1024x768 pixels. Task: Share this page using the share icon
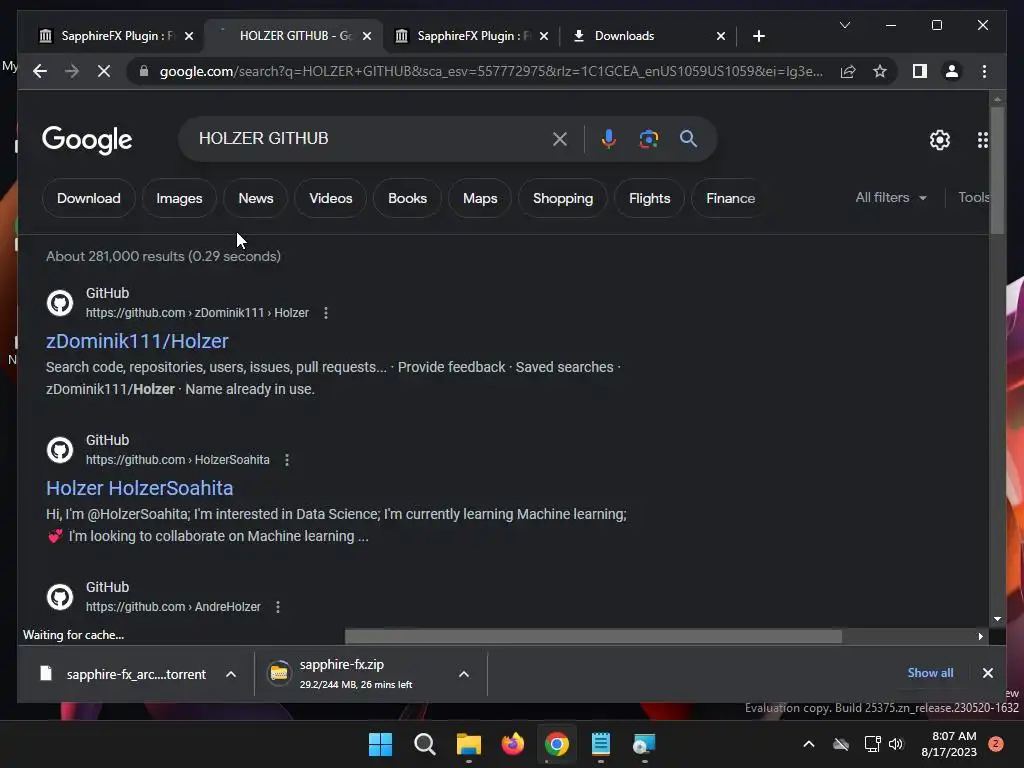[x=848, y=71]
